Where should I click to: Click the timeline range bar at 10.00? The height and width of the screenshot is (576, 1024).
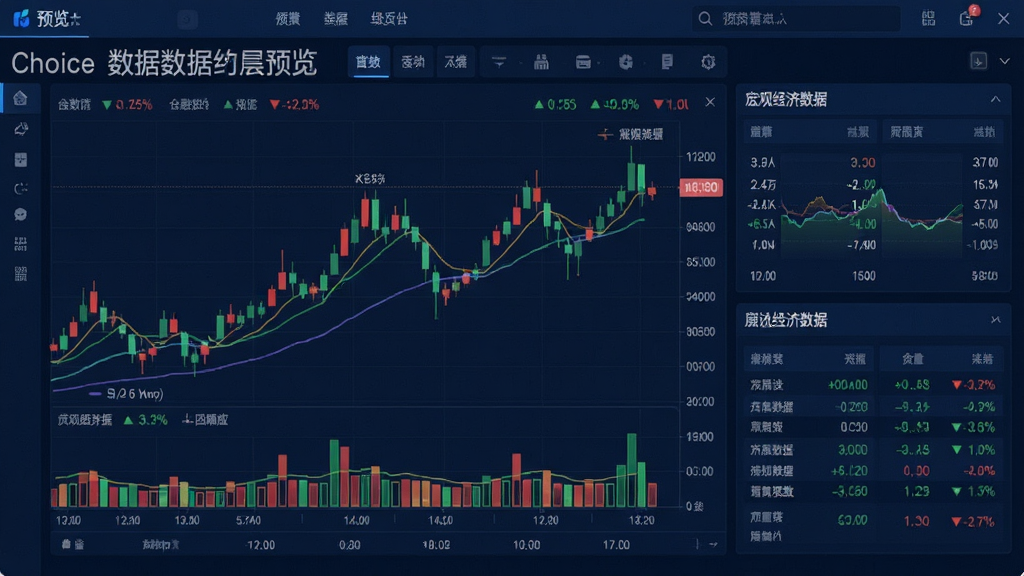click(526, 545)
